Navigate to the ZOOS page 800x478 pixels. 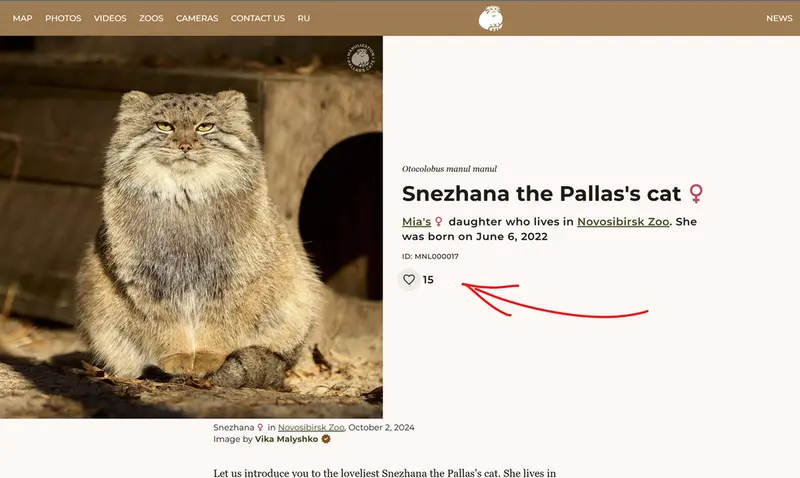tap(151, 18)
